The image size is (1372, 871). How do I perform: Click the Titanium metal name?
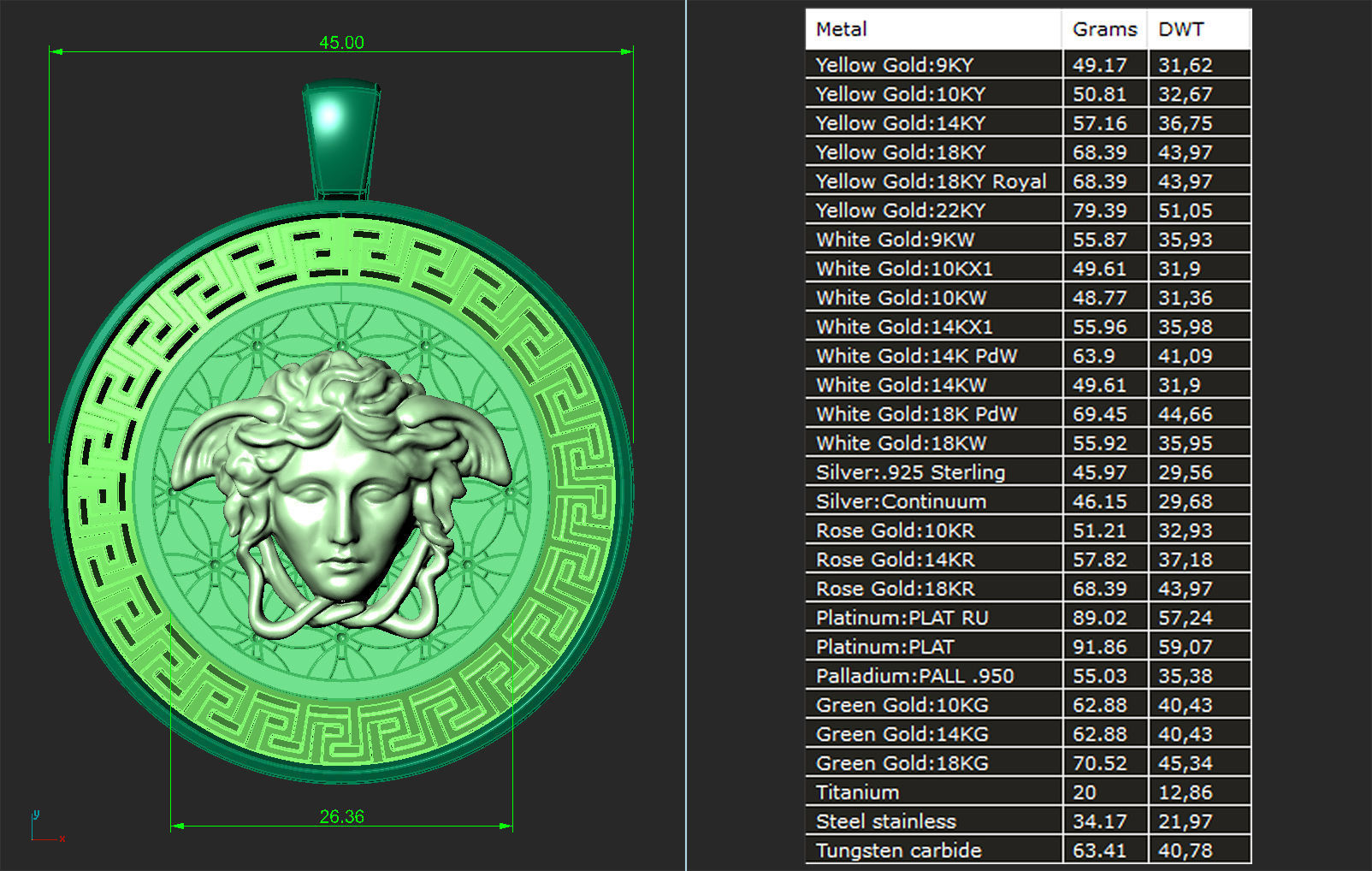[858, 792]
